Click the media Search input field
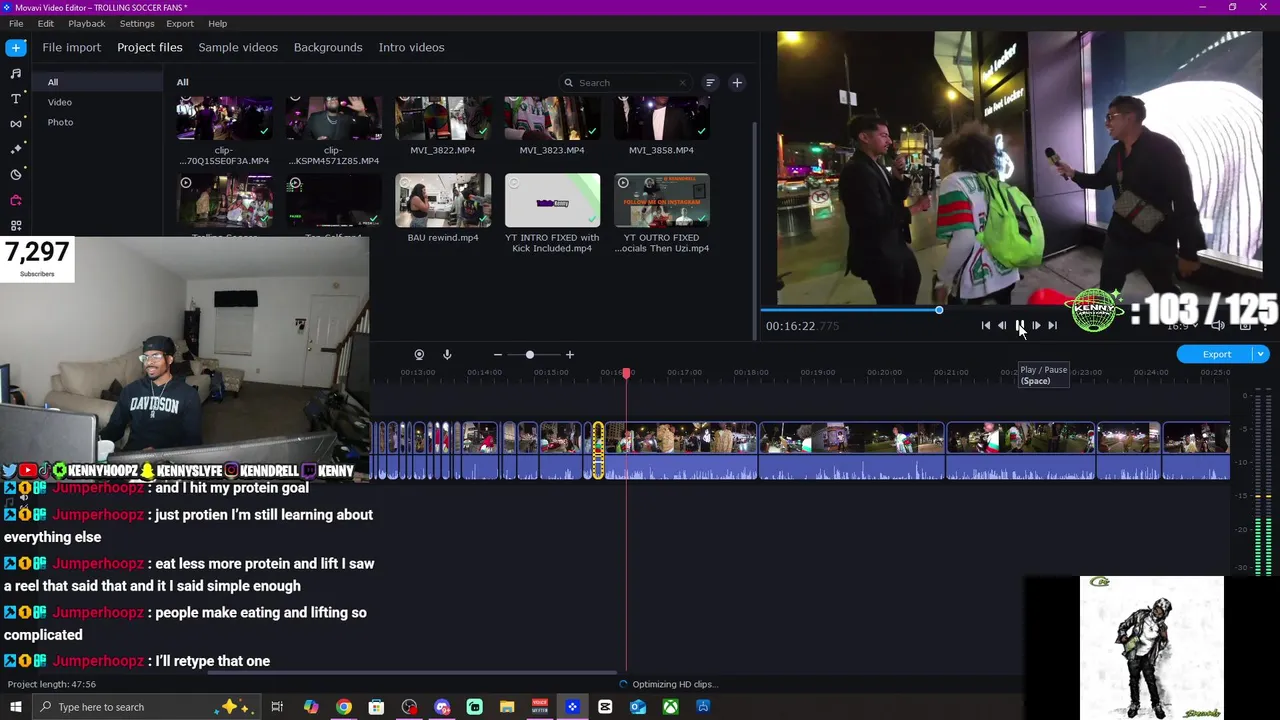 pyautogui.click(x=625, y=83)
